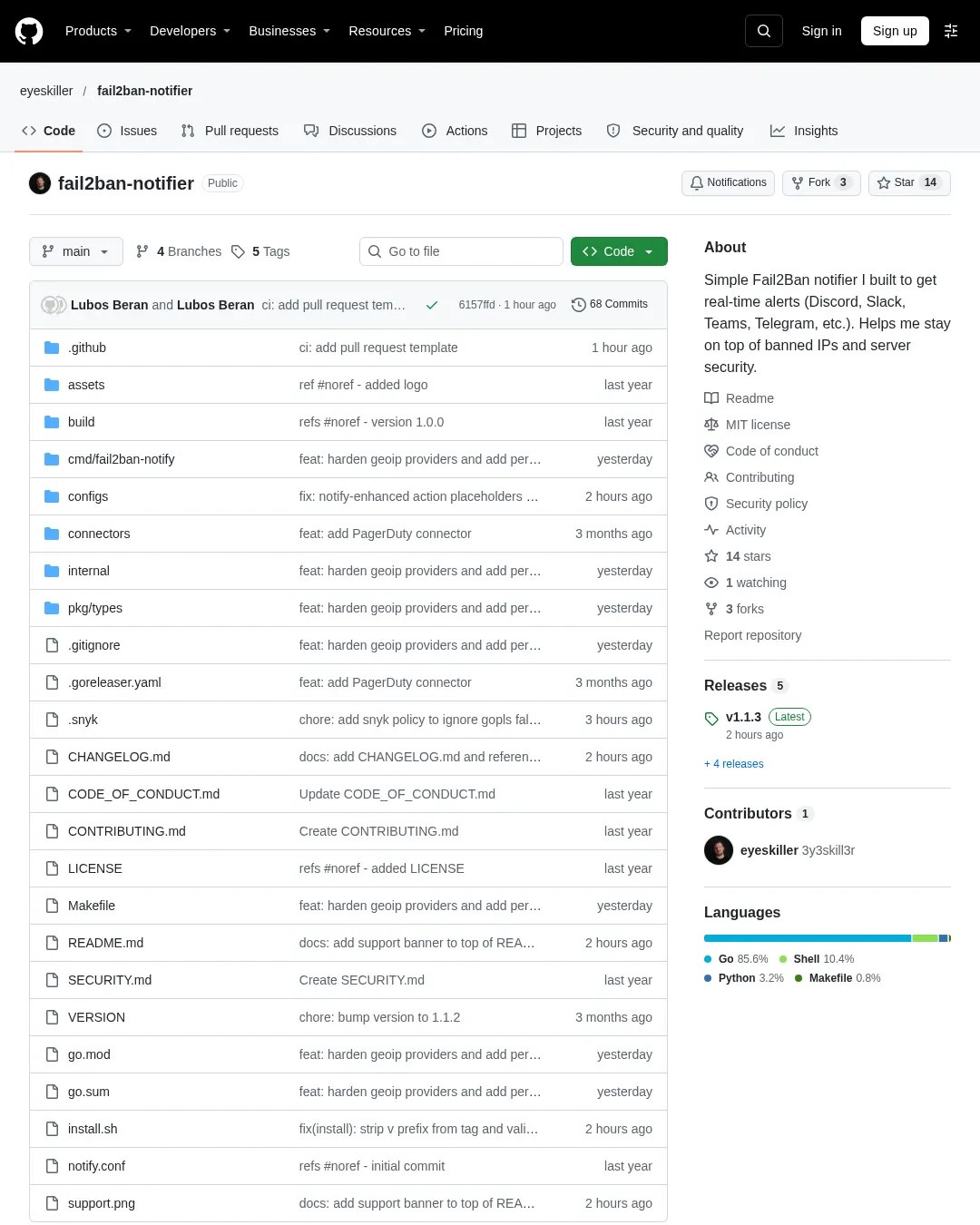Open commit 'feat: add PagerDuty connector' on connectors row
980x1225 pixels.
[386, 534]
